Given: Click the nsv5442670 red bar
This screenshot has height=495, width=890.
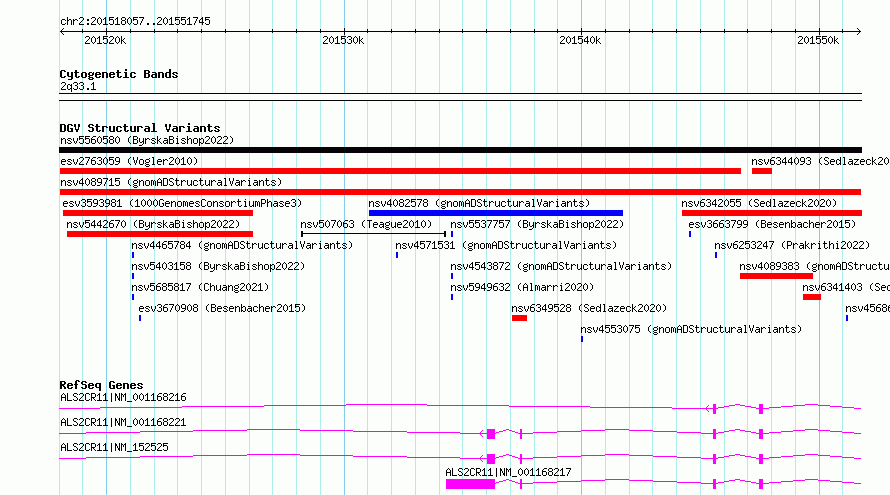Looking at the screenshot, I should pos(159,234).
